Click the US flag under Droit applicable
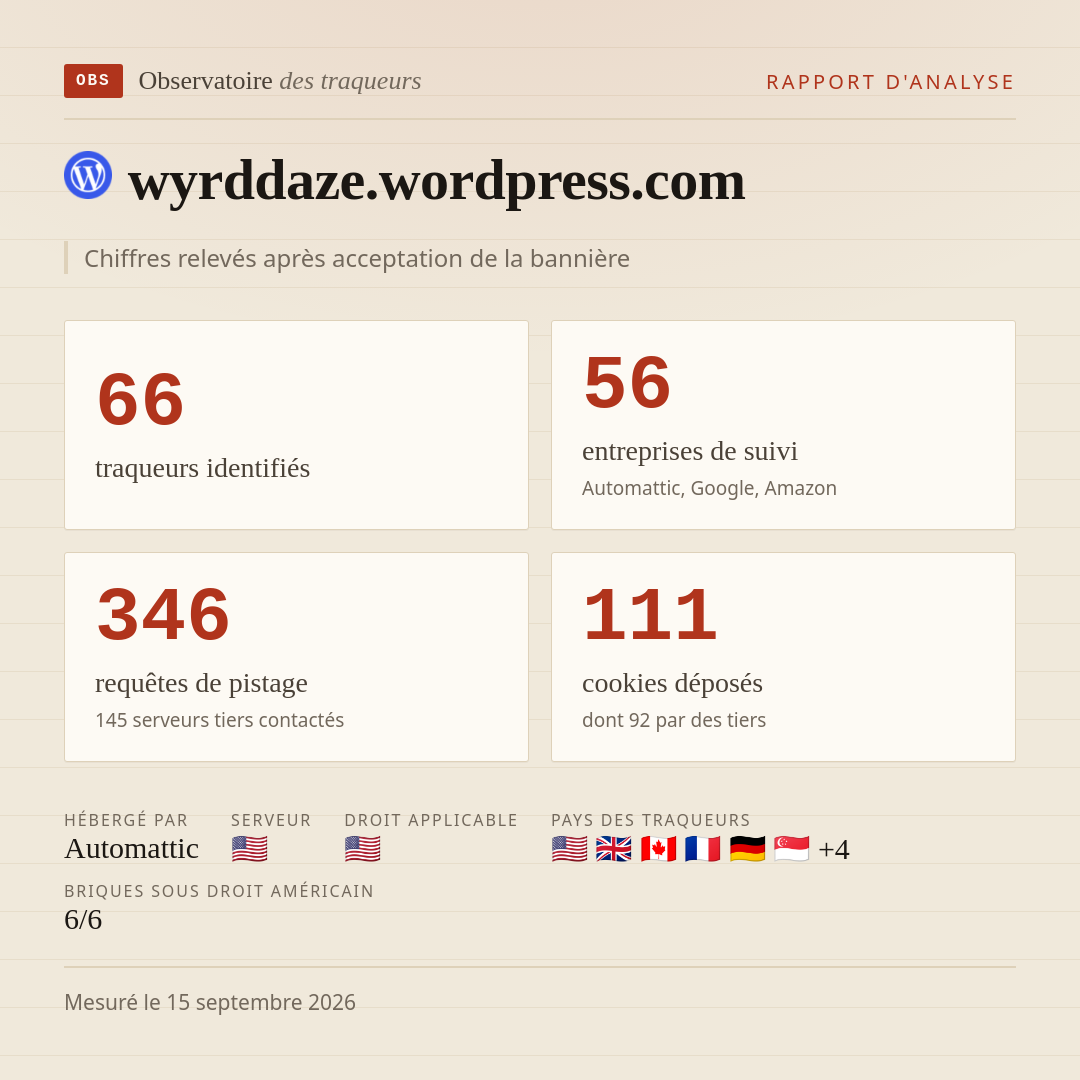The image size is (1080, 1080). point(362,849)
